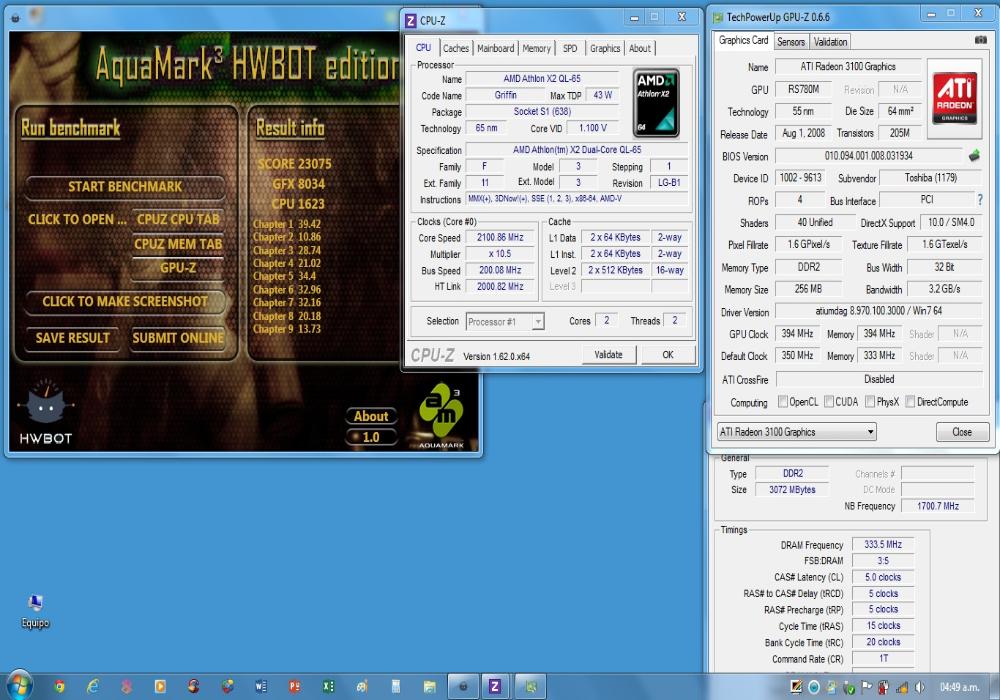Click the GPU-Z Name field ATI Radeon 3100 Graphics
Viewport: 1000px width, 700px height.
[x=848, y=66]
